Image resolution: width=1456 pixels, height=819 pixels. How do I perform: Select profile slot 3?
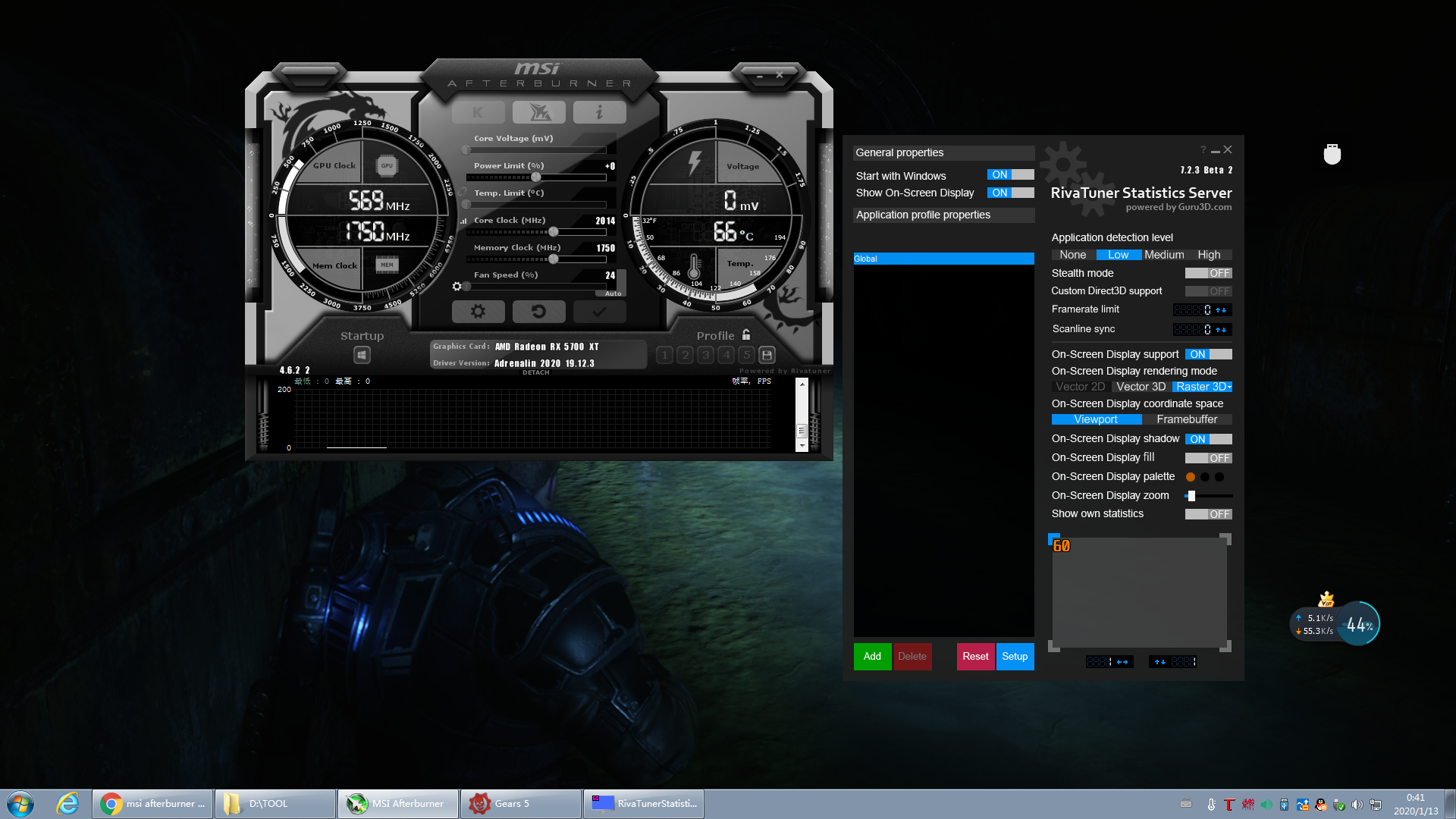(705, 355)
